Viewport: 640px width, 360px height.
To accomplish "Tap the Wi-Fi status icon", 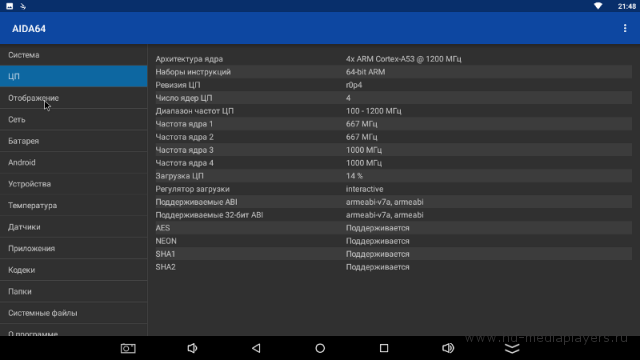I will pyautogui.click(x=598, y=6).
